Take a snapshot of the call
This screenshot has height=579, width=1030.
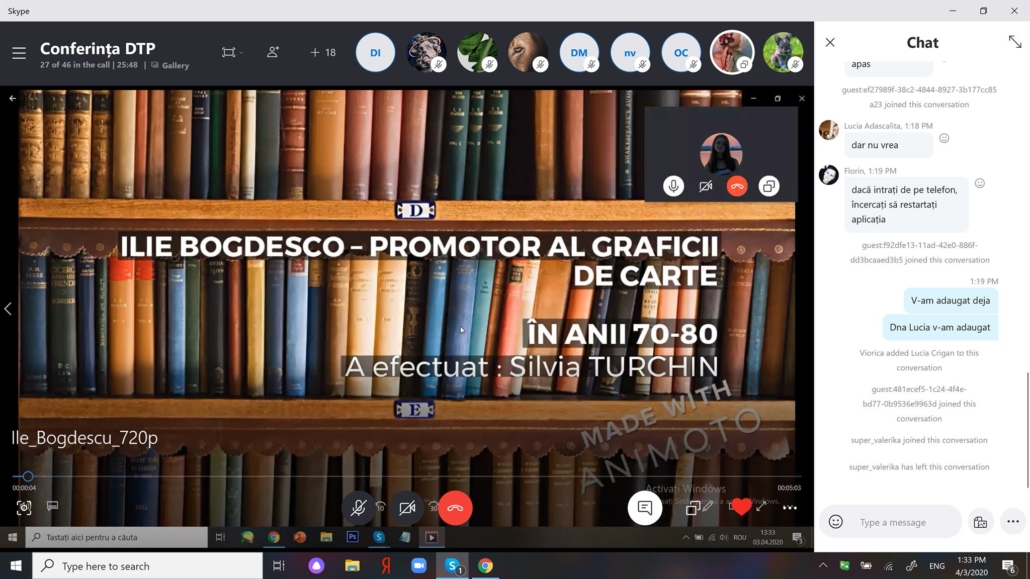pos(24,508)
